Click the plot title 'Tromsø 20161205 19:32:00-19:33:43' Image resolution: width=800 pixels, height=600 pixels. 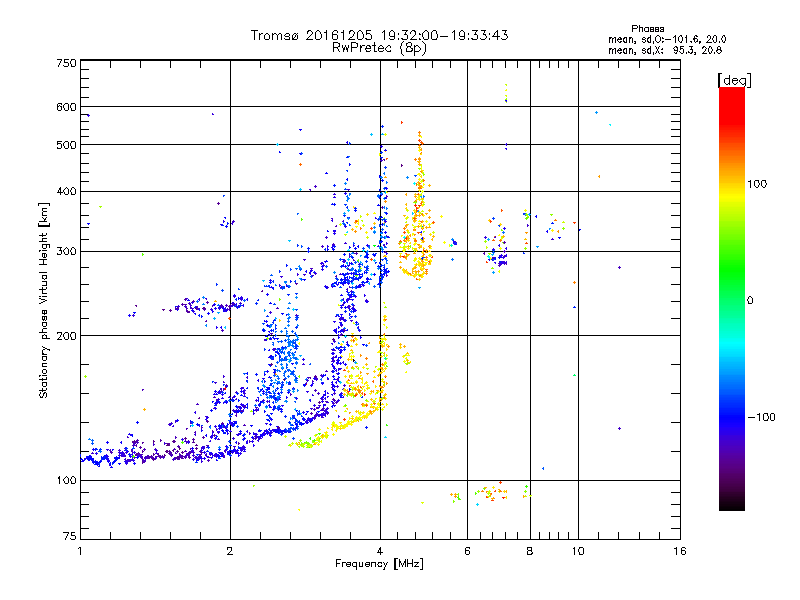379,35
